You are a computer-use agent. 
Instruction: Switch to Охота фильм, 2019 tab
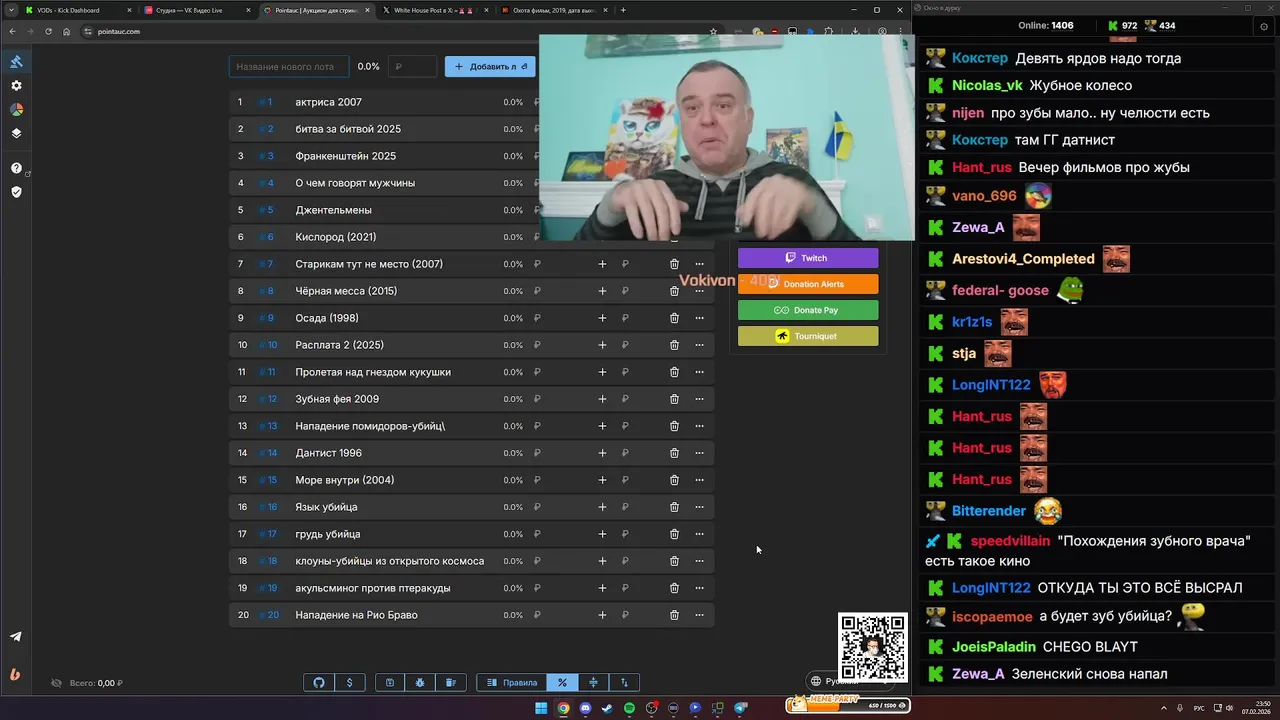[x=552, y=10]
